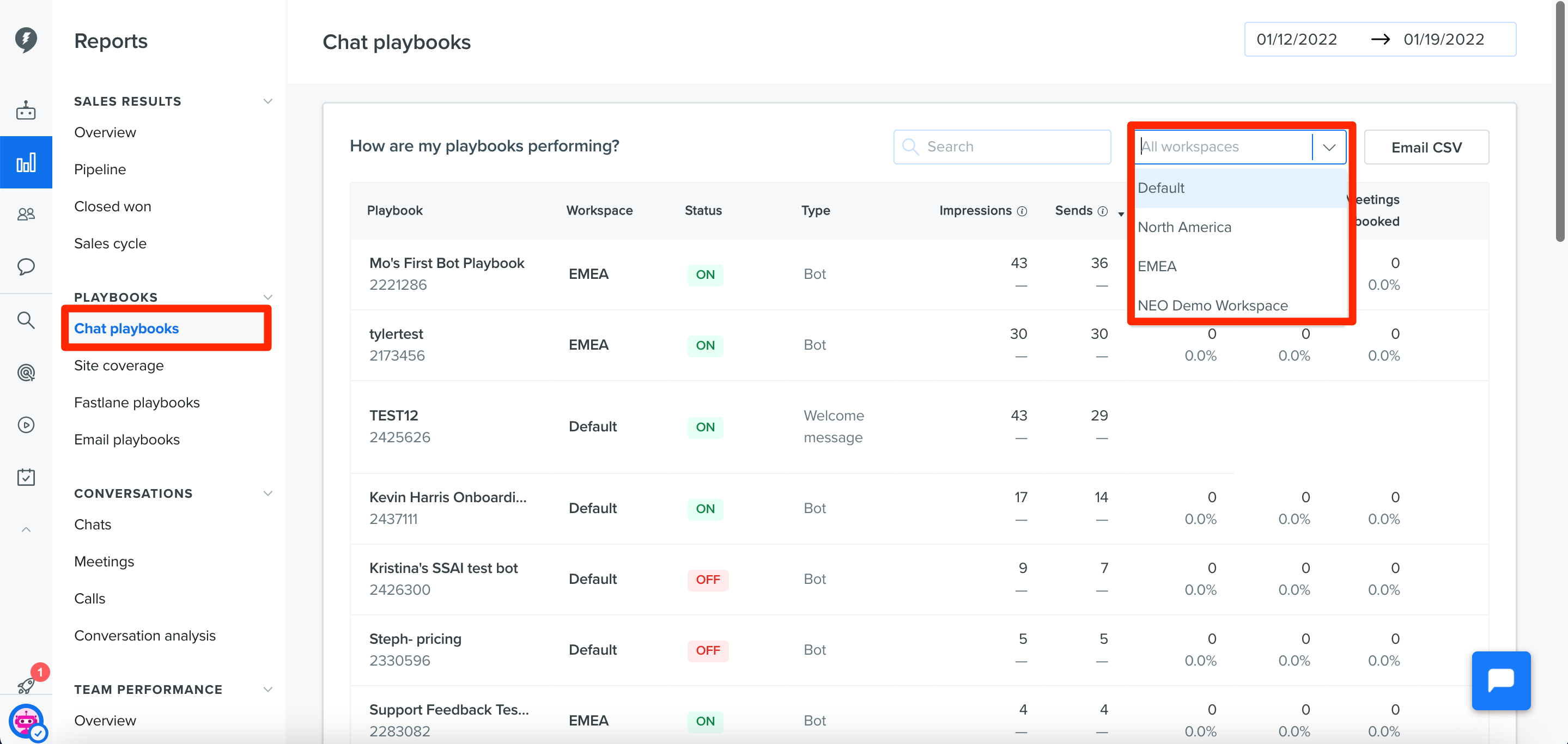This screenshot has width=1568, height=744.
Task: Collapse the Conversations section chevron
Action: [267, 493]
